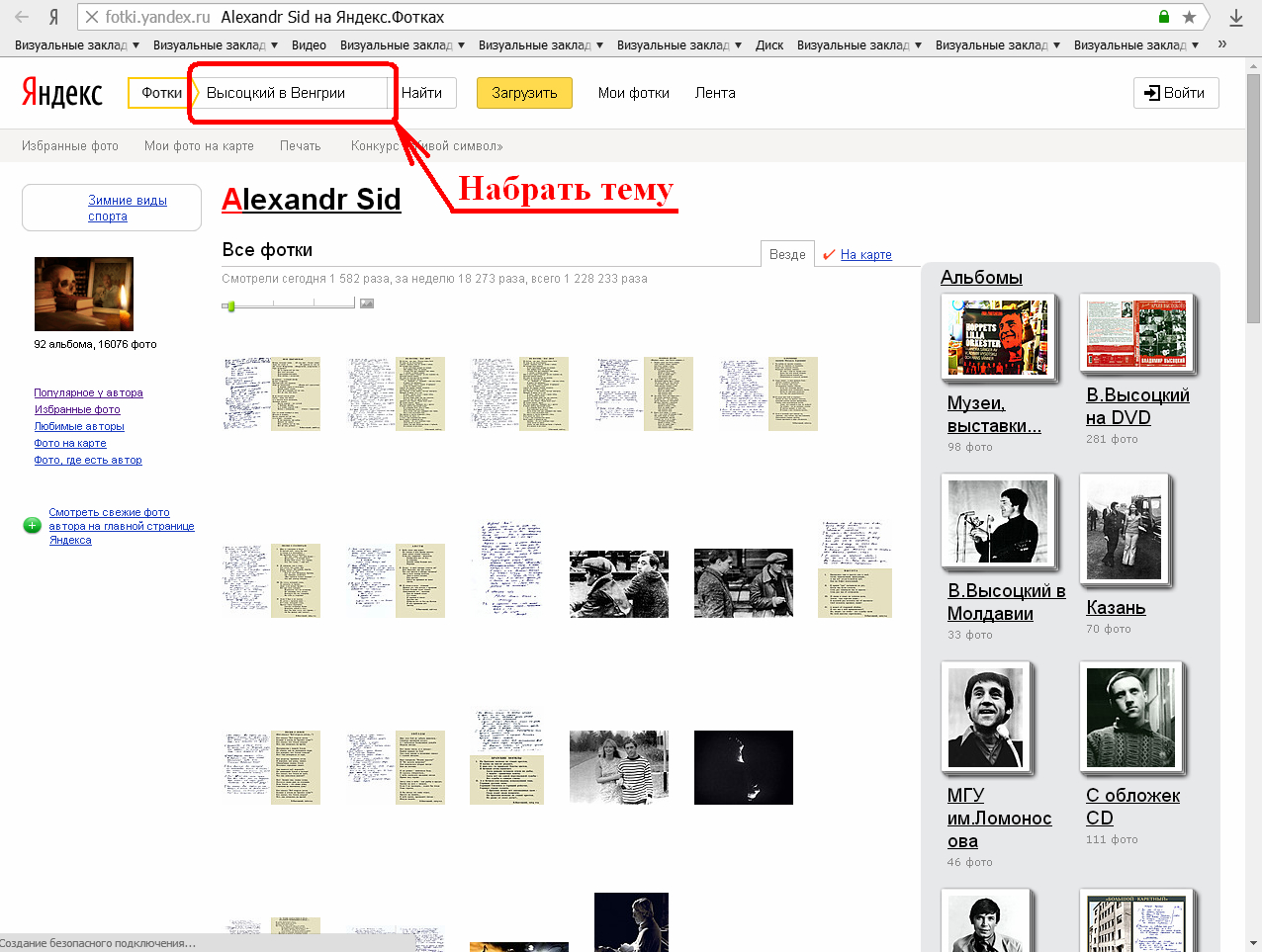The width and height of the screenshot is (1262, 952).
Task: Bookmark page with the star icon
Action: point(1189,17)
